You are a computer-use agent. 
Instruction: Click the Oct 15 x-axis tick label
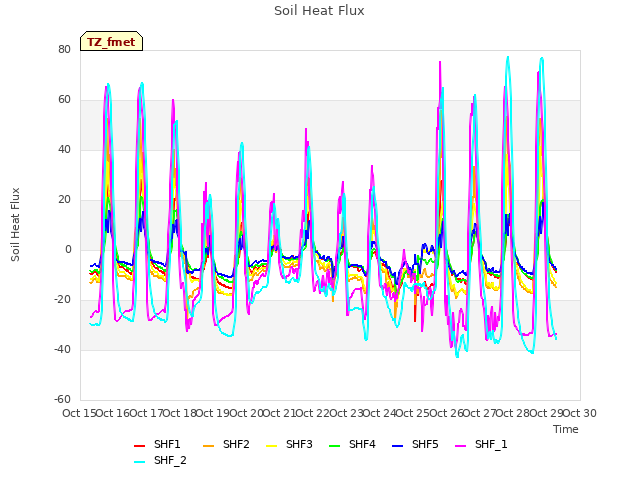(80, 413)
